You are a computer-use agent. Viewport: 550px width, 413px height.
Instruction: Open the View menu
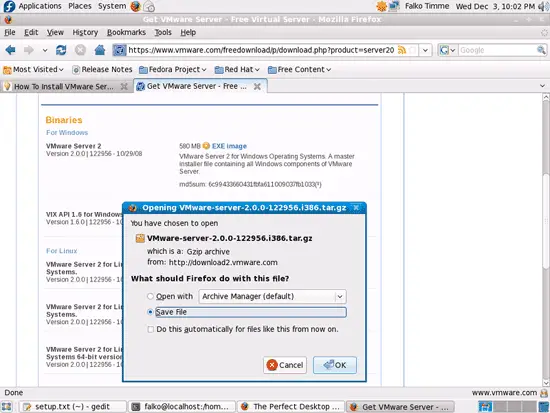point(55,32)
